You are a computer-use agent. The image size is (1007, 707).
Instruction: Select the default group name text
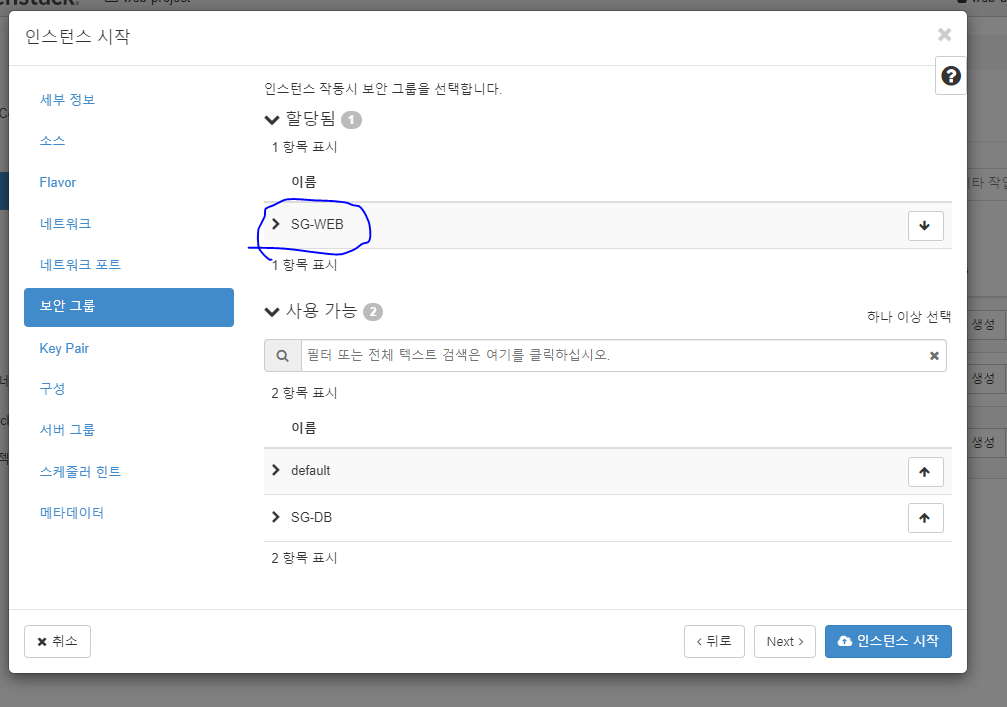pyautogui.click(x=310, y=470)
